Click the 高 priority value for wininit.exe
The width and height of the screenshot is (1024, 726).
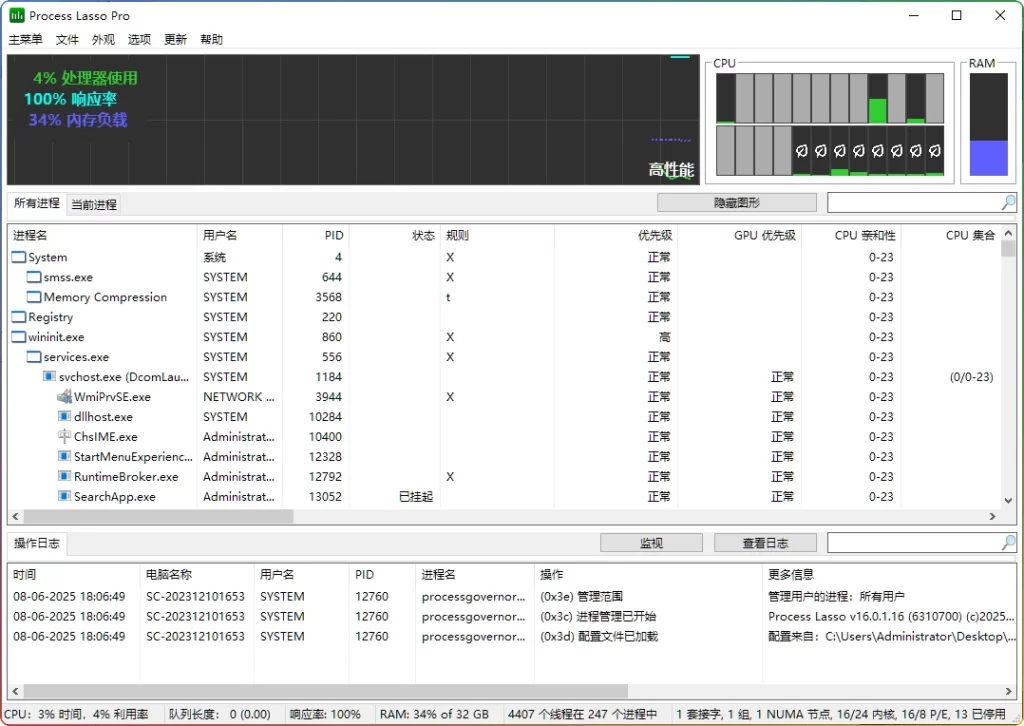point(664,337)
